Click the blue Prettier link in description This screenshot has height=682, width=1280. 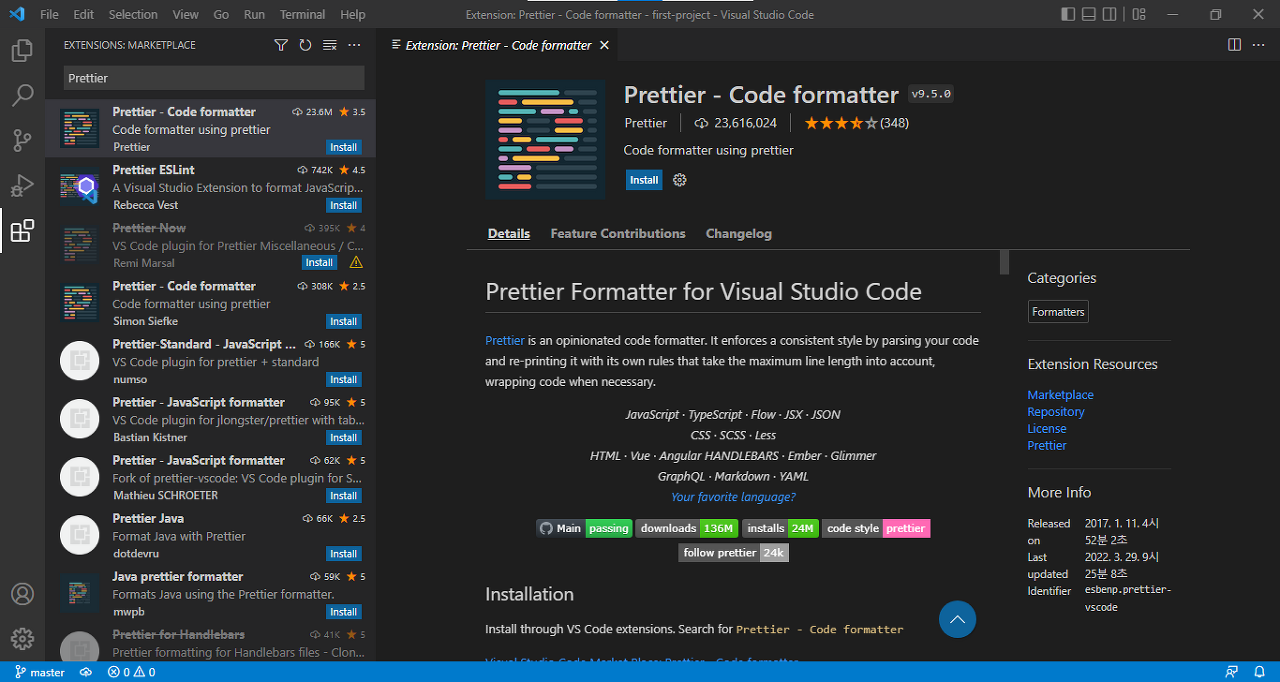click(x=505, y=341)
